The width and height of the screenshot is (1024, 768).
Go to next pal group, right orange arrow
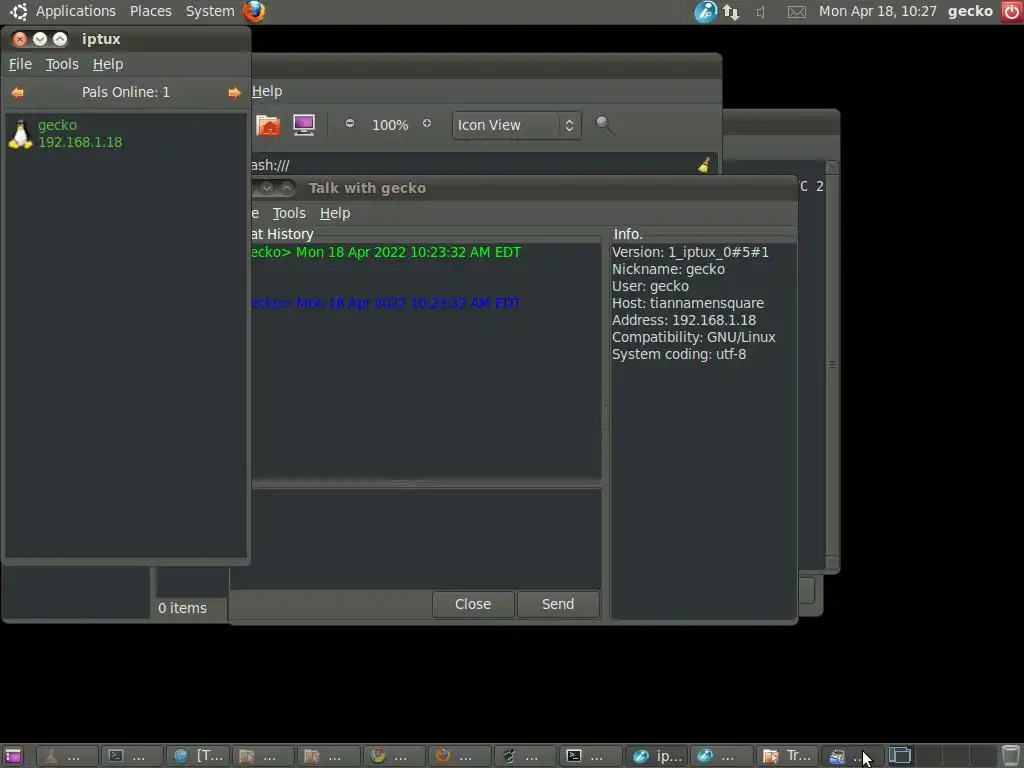(x=234, y=93)
